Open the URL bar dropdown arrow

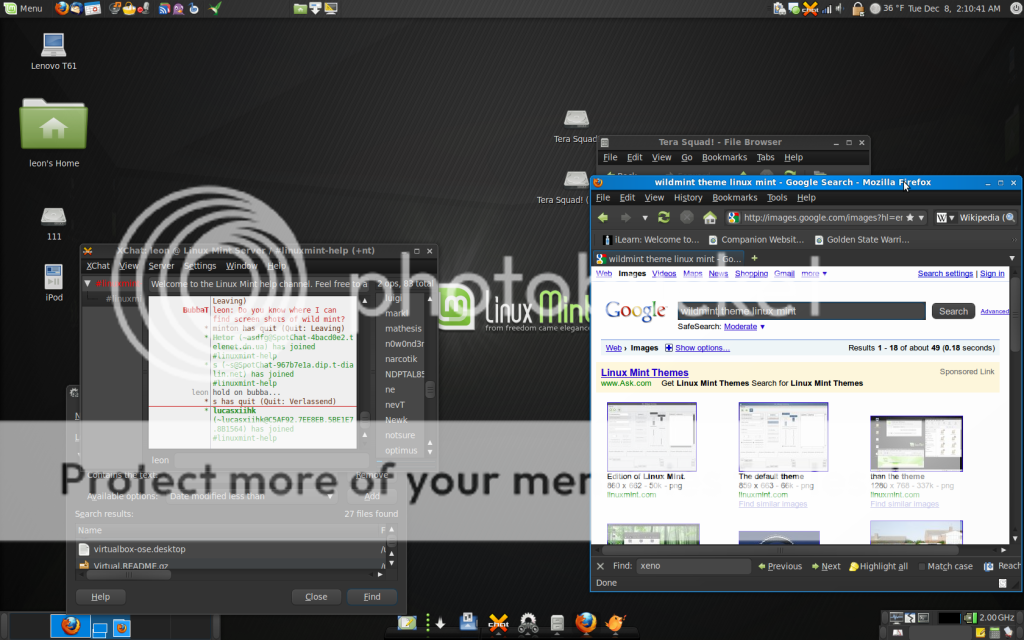coord(921,217)
